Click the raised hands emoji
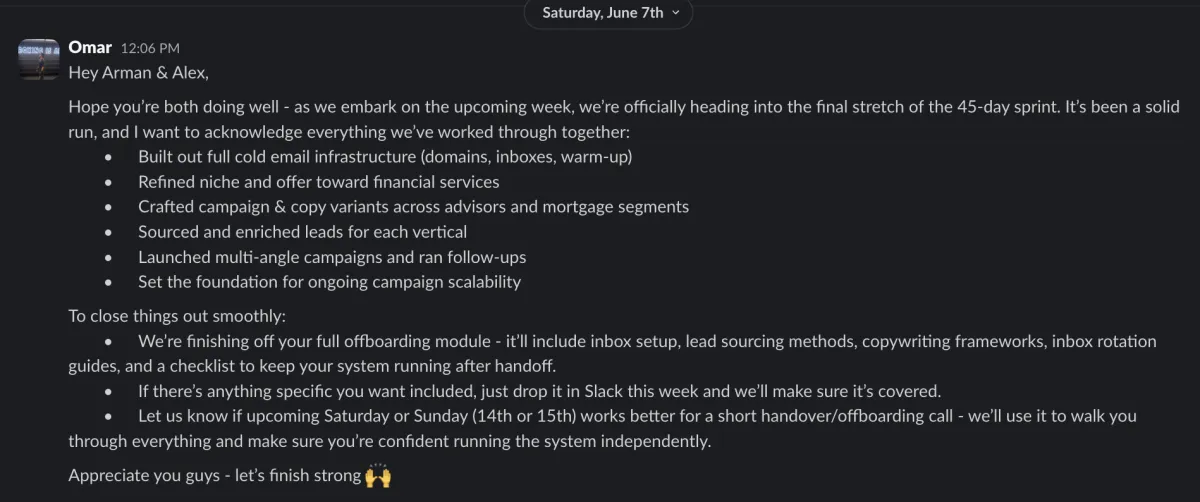Viewport: 1200px width, 502px height. (x=378, y=476)
